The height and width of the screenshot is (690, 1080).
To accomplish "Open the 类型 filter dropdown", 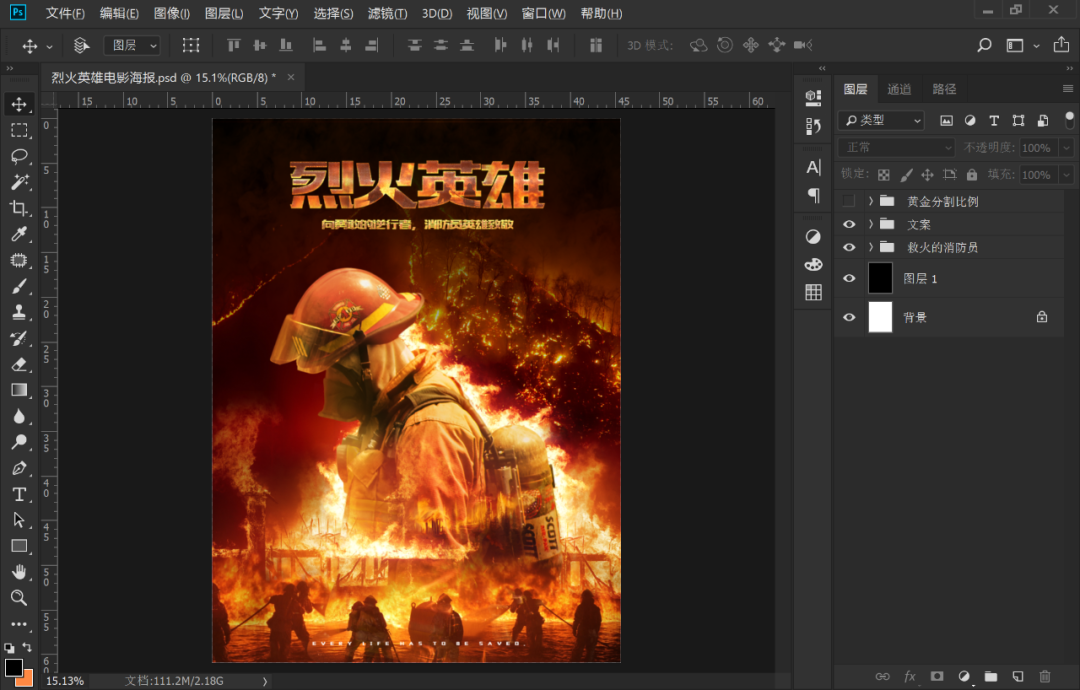I will (881, 121).
